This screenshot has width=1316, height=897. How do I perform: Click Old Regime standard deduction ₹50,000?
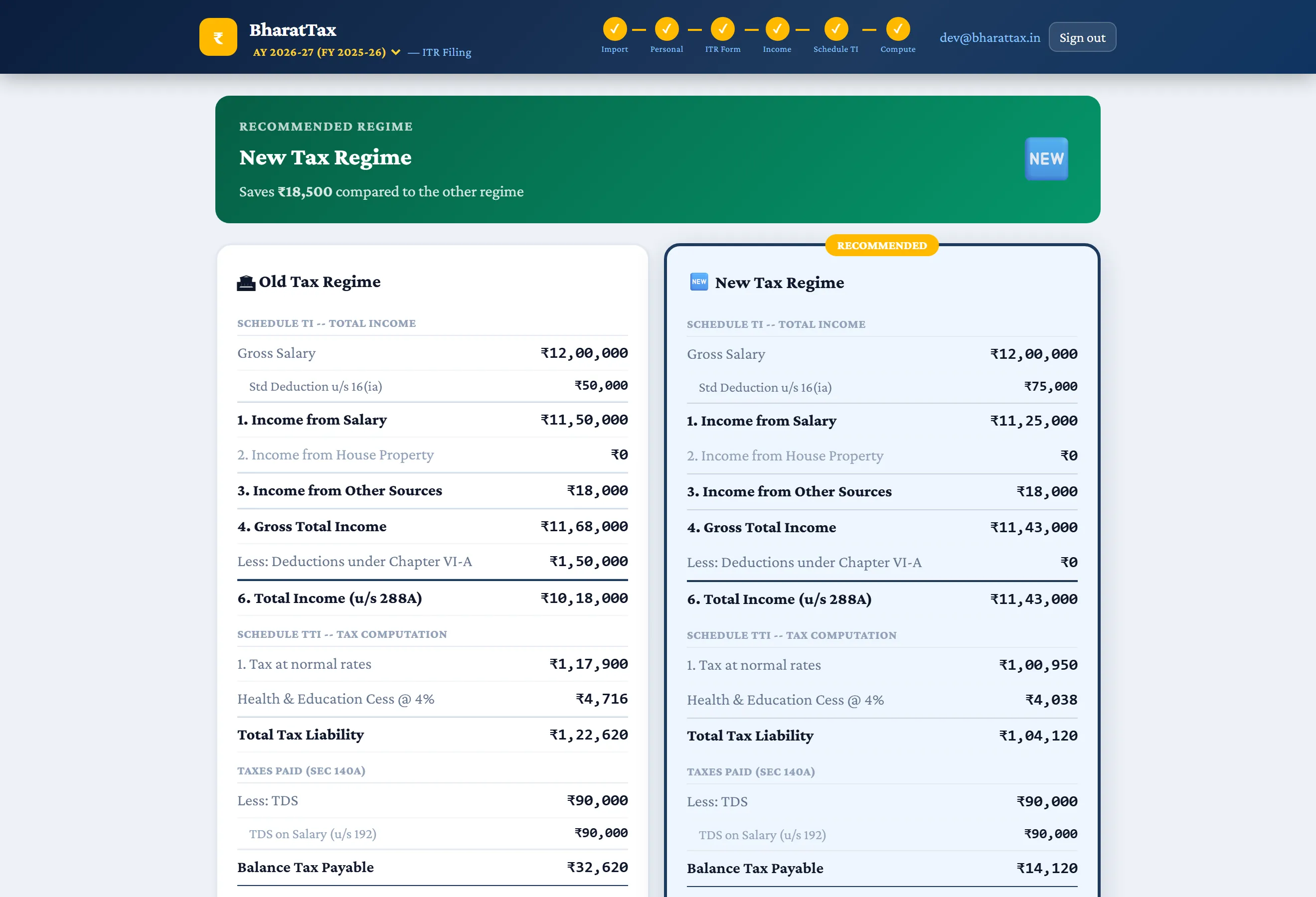(601, 386)
